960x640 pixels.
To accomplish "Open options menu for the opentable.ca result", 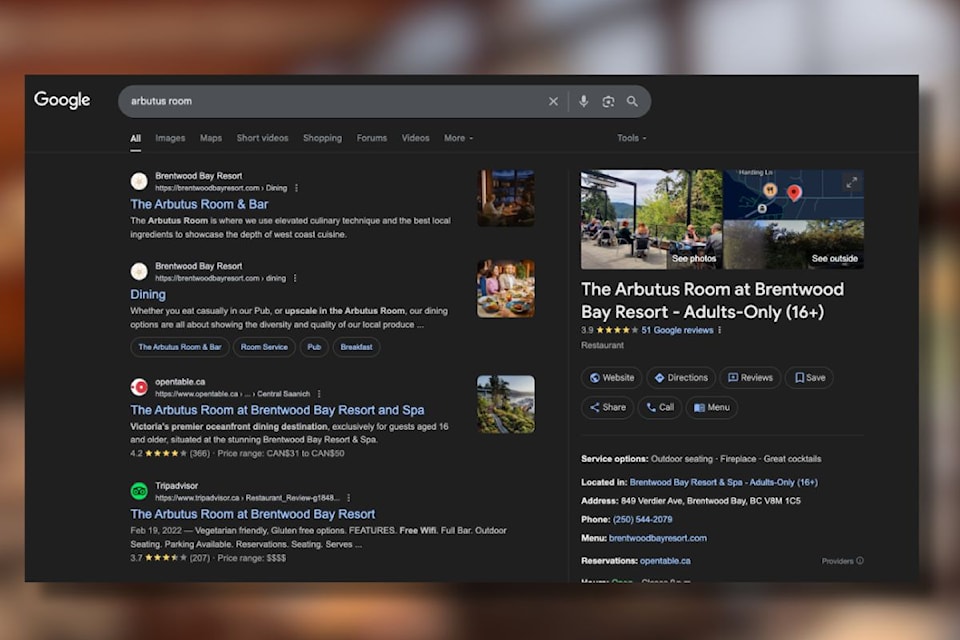I will pyautogui.click(x=319, y=394).
